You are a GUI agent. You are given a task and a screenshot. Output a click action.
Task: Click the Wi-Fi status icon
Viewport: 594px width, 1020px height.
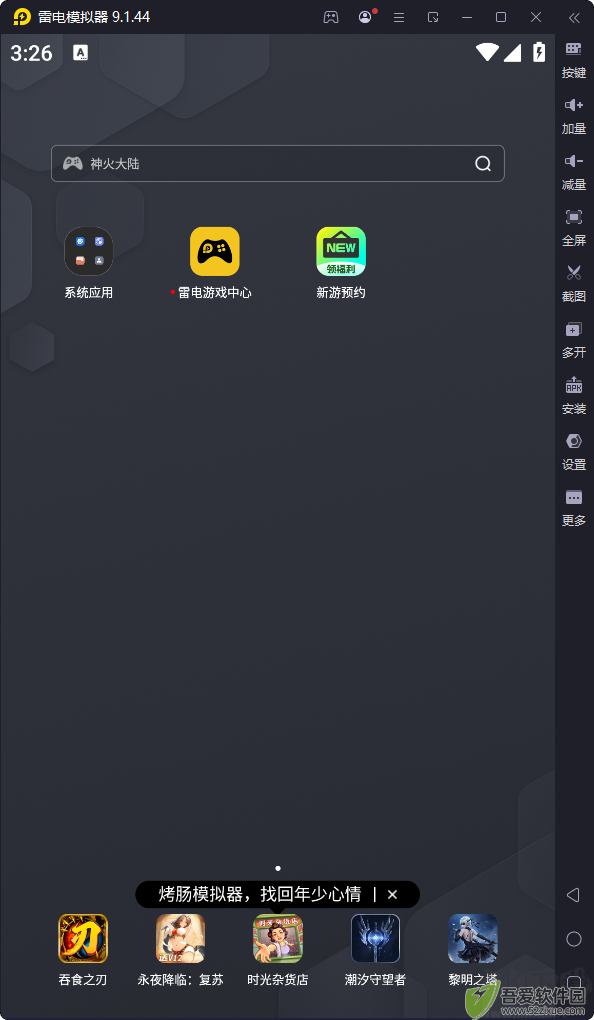(x=487, y=52)
